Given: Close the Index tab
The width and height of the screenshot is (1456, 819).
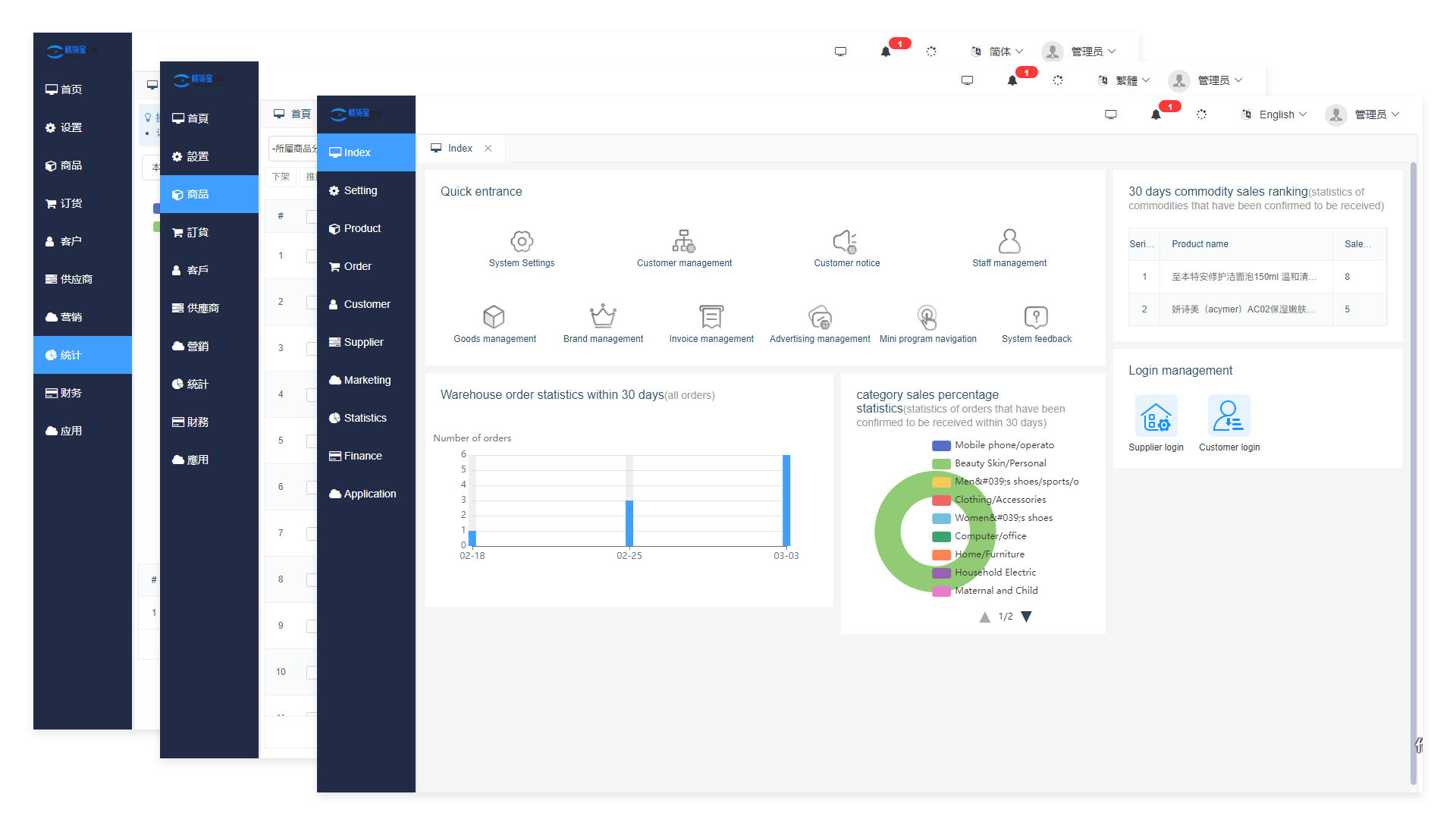Looking at the screenshot, I should tap(488, 149).
